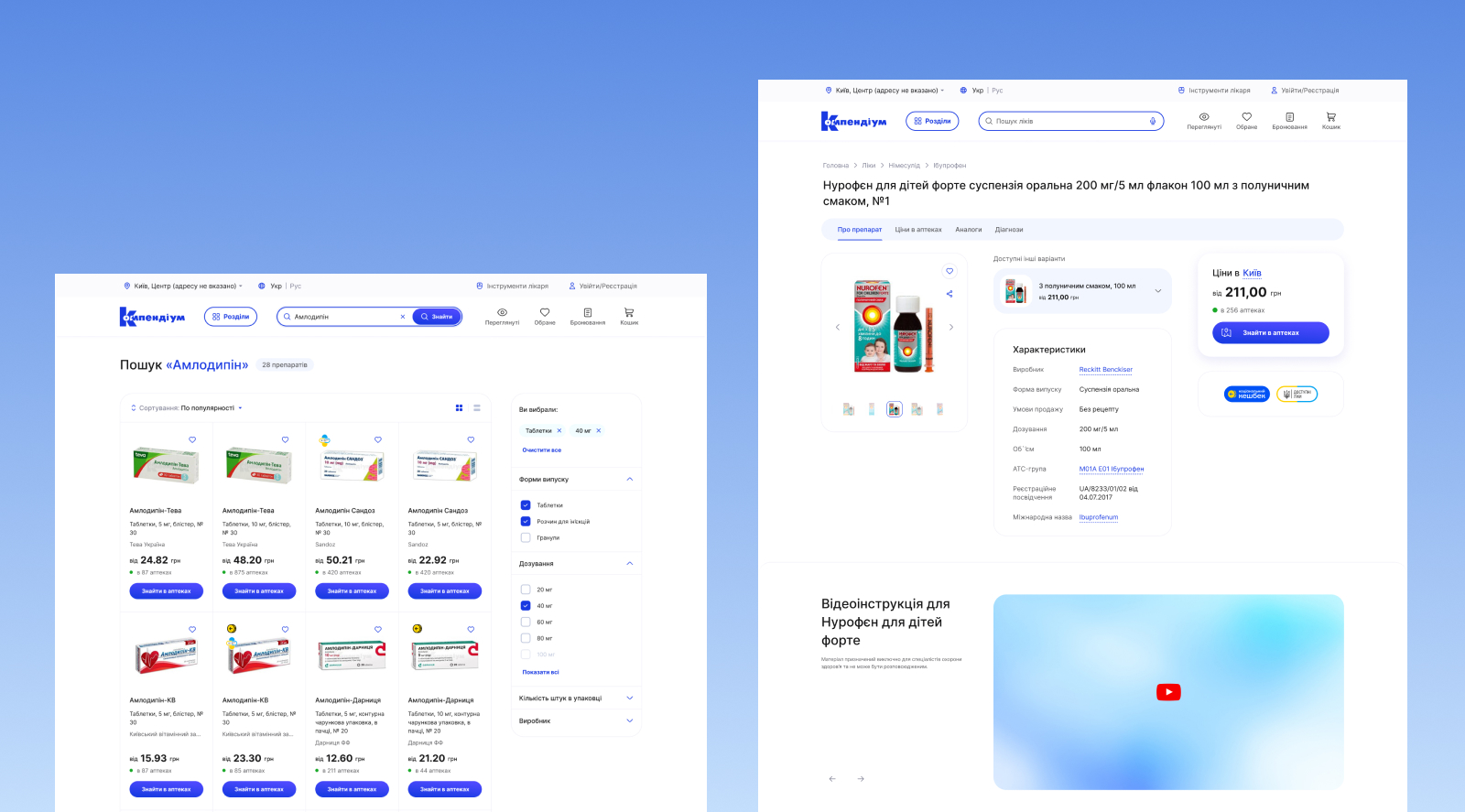The image size is (1465, 812).
Task: Open Booking icon in search page header
Action: [x=588, y=312]
